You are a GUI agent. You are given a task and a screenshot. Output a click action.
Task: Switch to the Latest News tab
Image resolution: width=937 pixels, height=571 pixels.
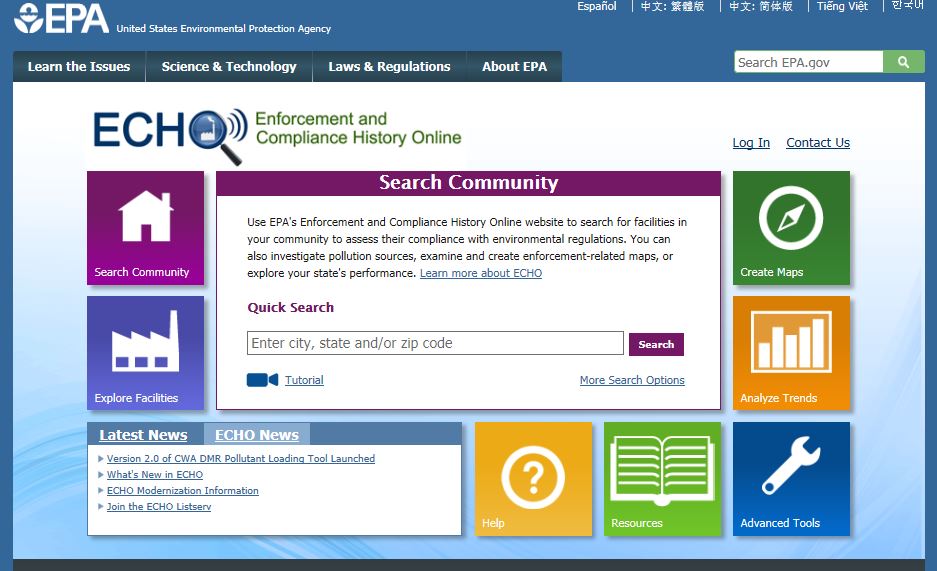pyautogui.click(x=143, y=435)
